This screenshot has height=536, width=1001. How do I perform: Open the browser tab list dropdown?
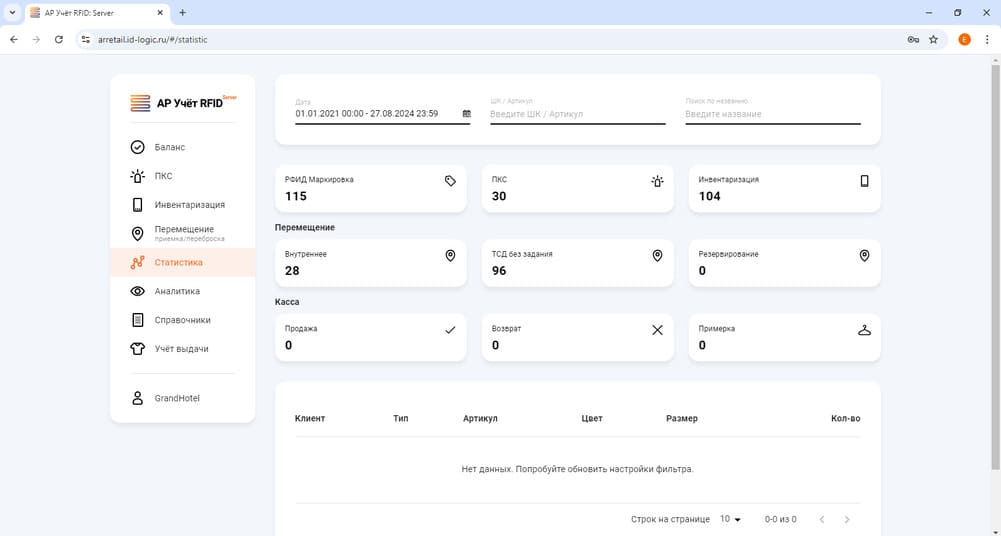(x=13, y=13)
